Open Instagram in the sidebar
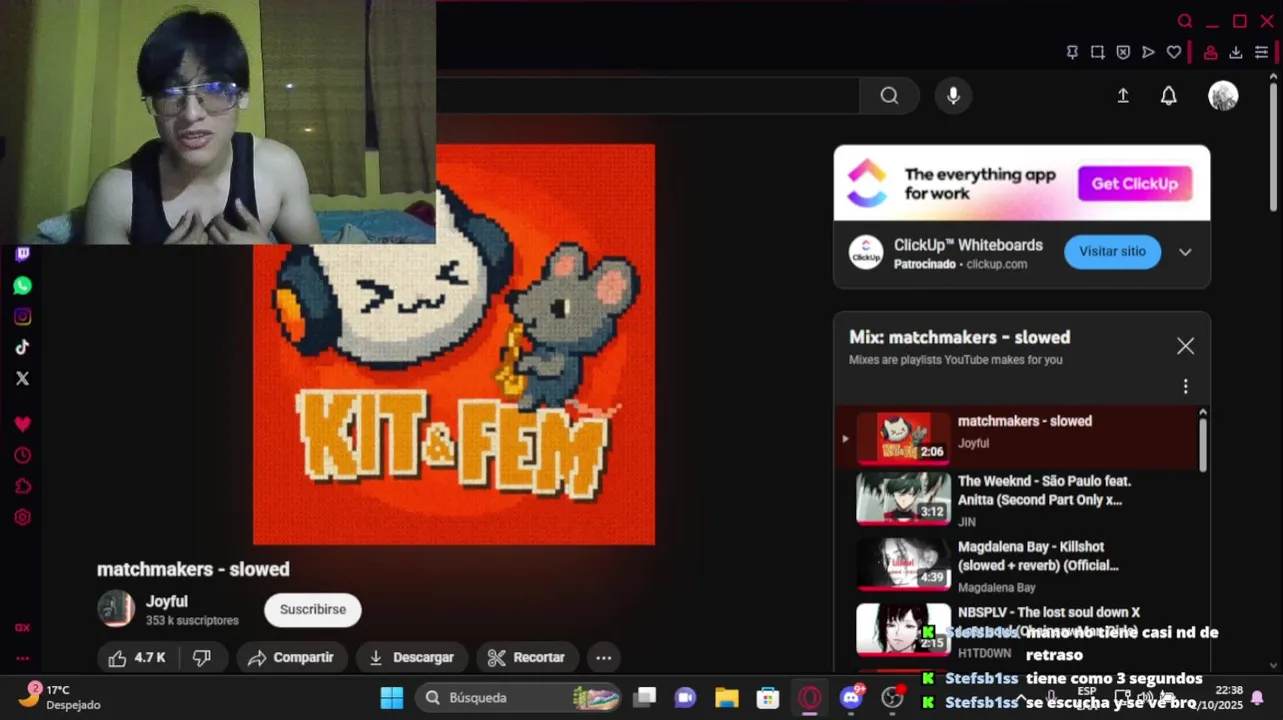Image resolution: width=1283 pixels, height=720 pixels. pos(22,317)
